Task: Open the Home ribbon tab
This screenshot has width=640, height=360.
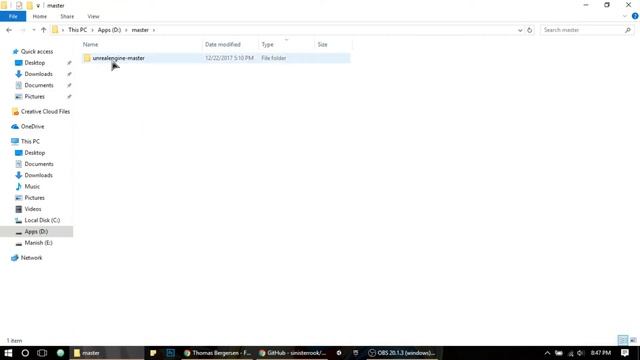Action: 40,16
